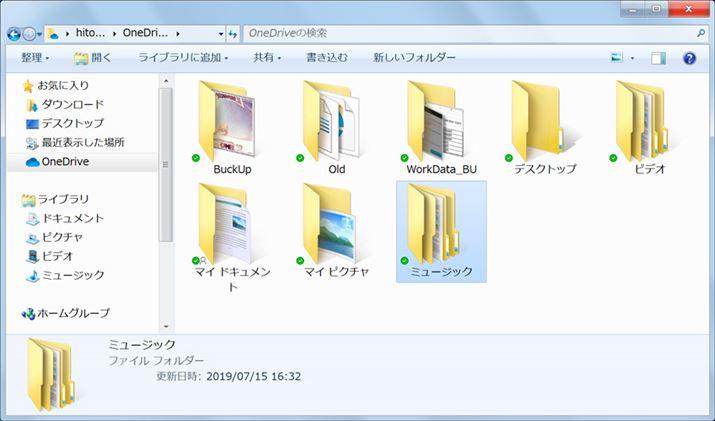Click the WorkData_BU folder name label
The width and height of the screenshot is (715, 421).
click(441, 169)
